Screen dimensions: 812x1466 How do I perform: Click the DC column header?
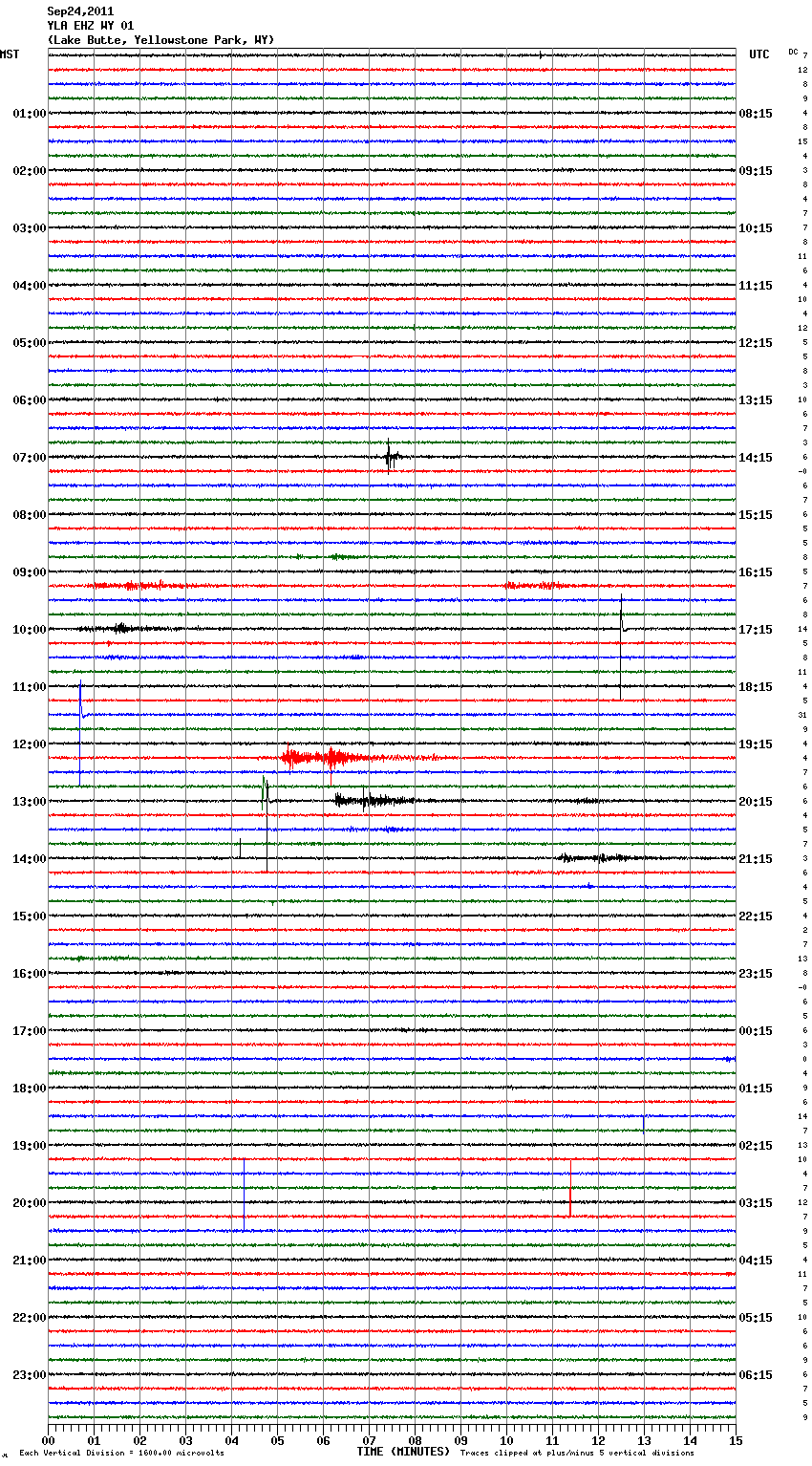pyautogui.click(x=793, y=51)
